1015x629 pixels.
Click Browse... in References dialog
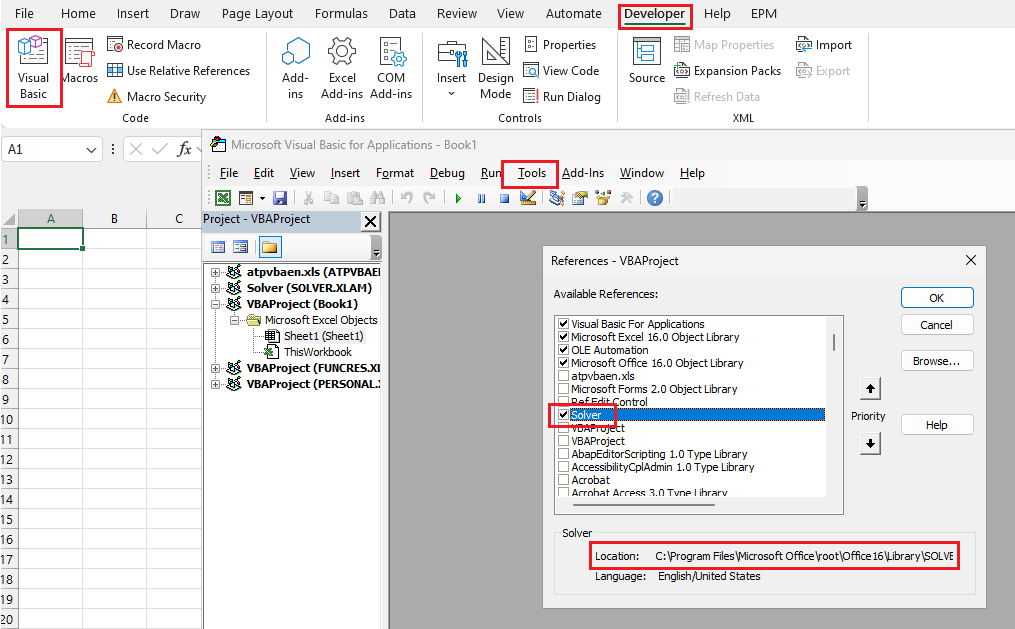pyautogui.click(x=937, y=361)
